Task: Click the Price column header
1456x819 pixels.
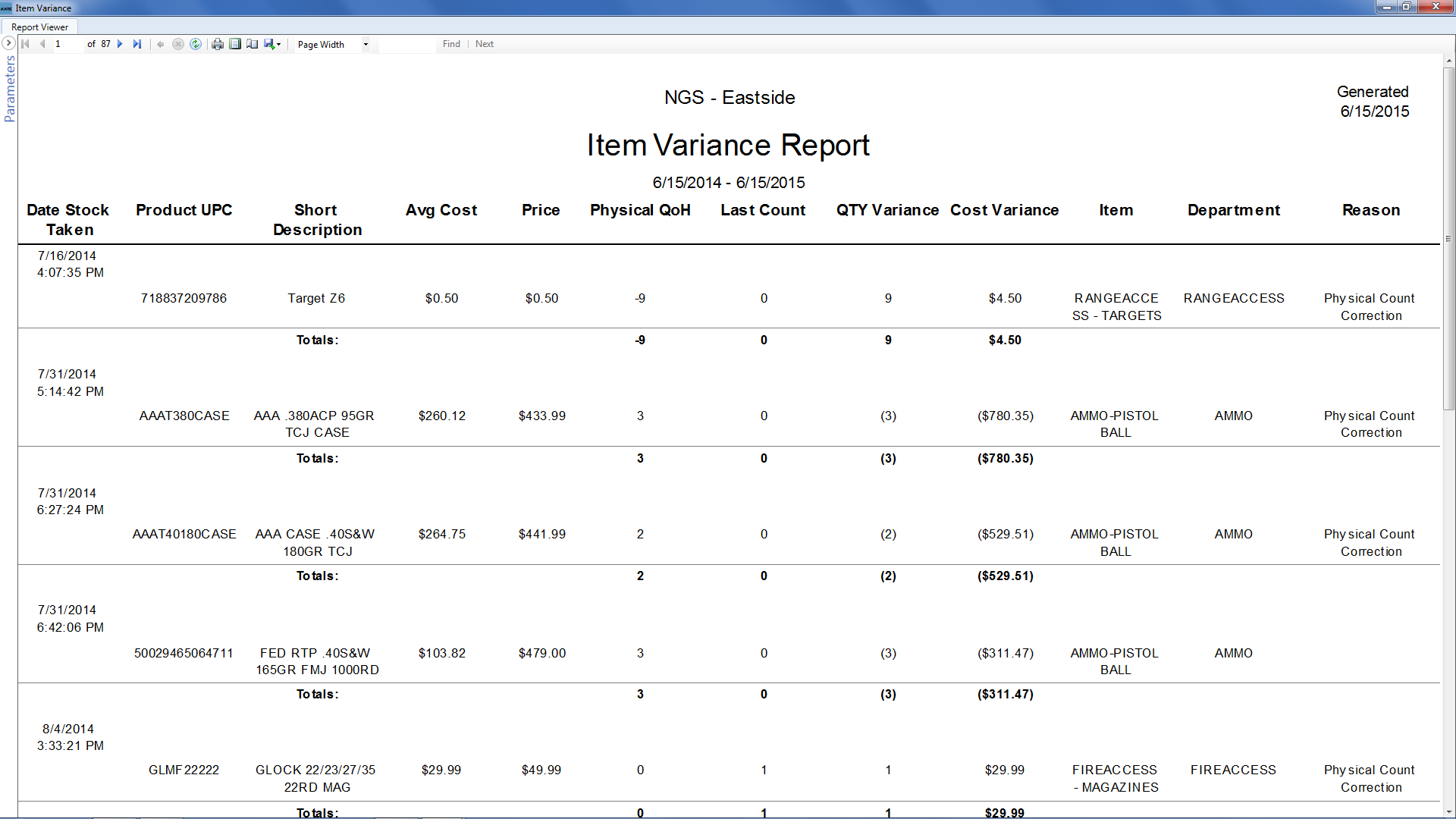Action: point(541,210)
